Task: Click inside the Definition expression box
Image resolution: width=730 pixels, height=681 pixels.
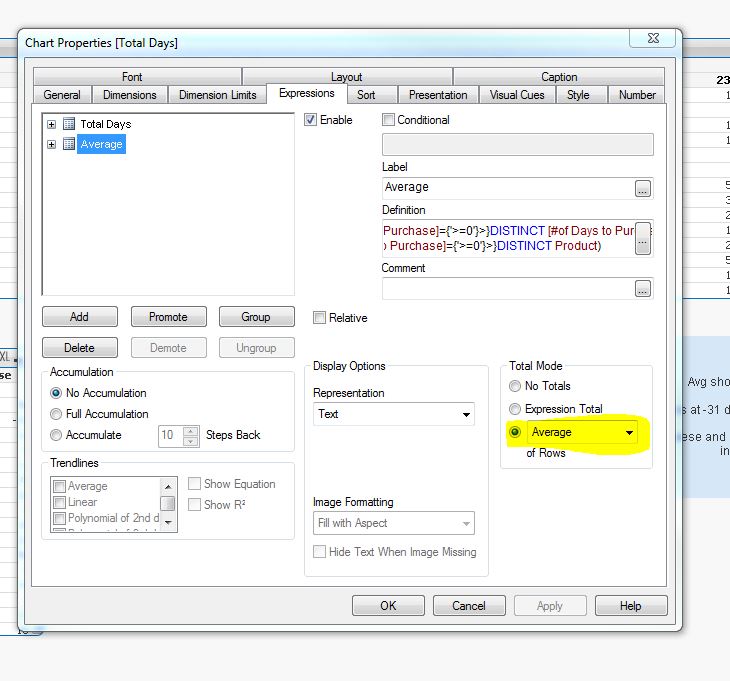Action: (x=508, y=238)
